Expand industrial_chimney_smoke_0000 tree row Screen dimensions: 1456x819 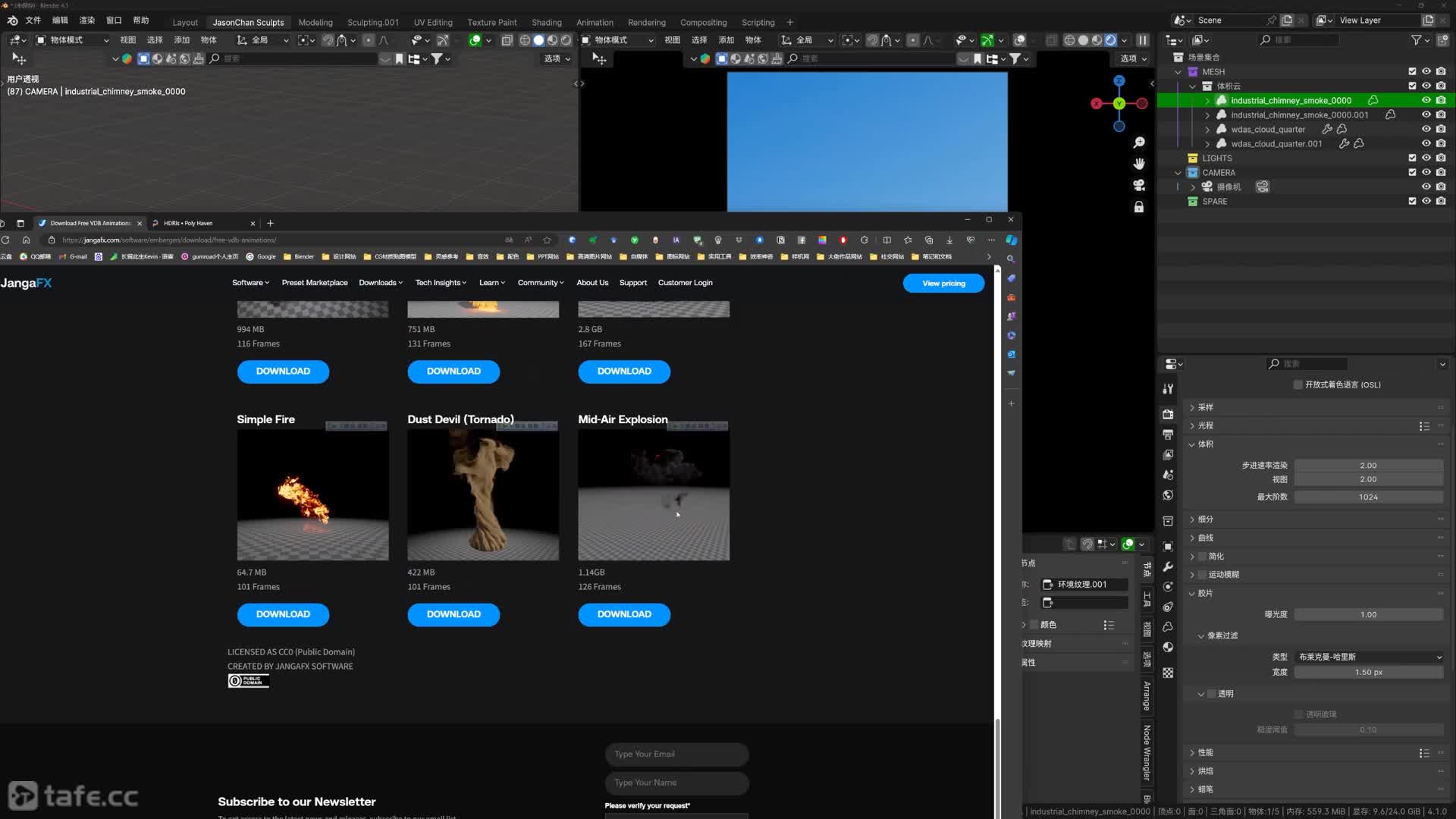1207,100
